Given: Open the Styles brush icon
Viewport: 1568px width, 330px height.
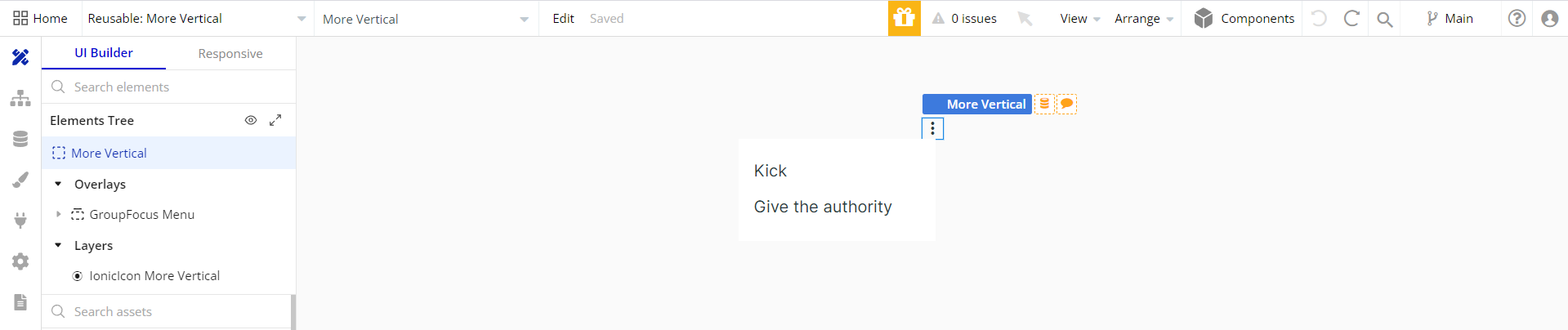Looking at the screenshot, I should pos(20,180).
